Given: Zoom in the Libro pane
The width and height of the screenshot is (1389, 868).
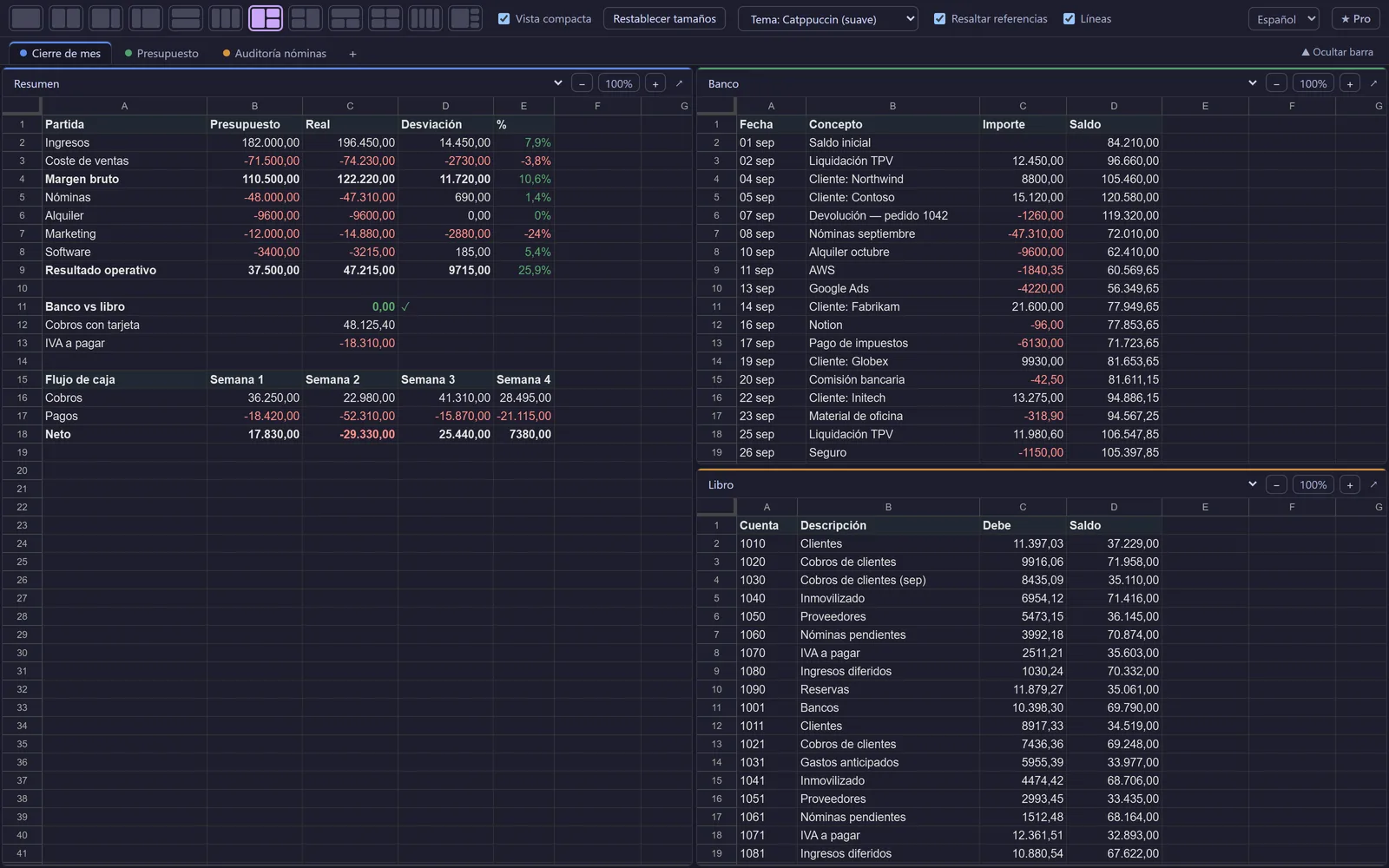Looking at the screenshot, I should tap(1350, 484).
